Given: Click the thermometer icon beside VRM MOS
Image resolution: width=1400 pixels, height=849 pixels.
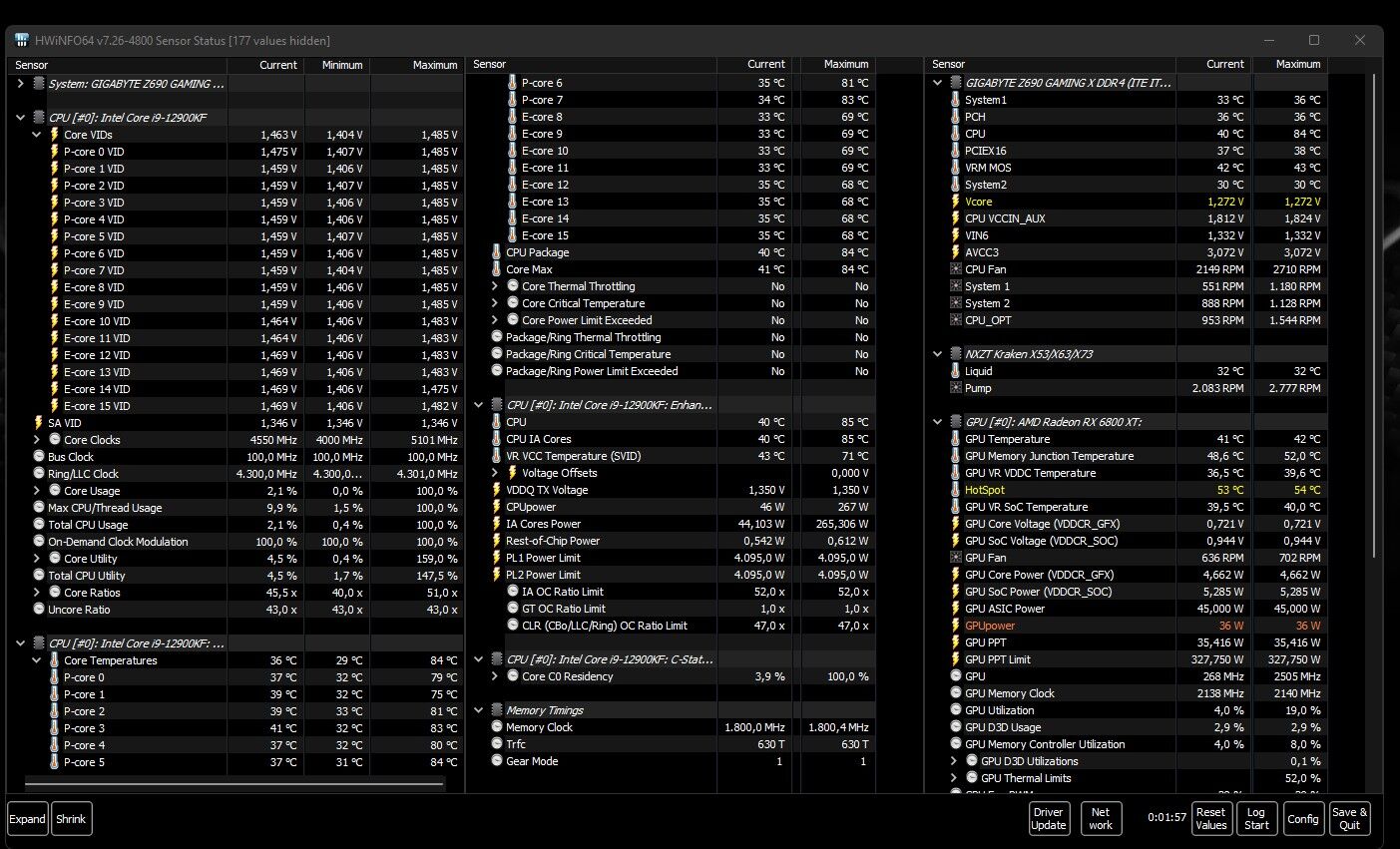Looking at the screenshot, I should (956, 168).
